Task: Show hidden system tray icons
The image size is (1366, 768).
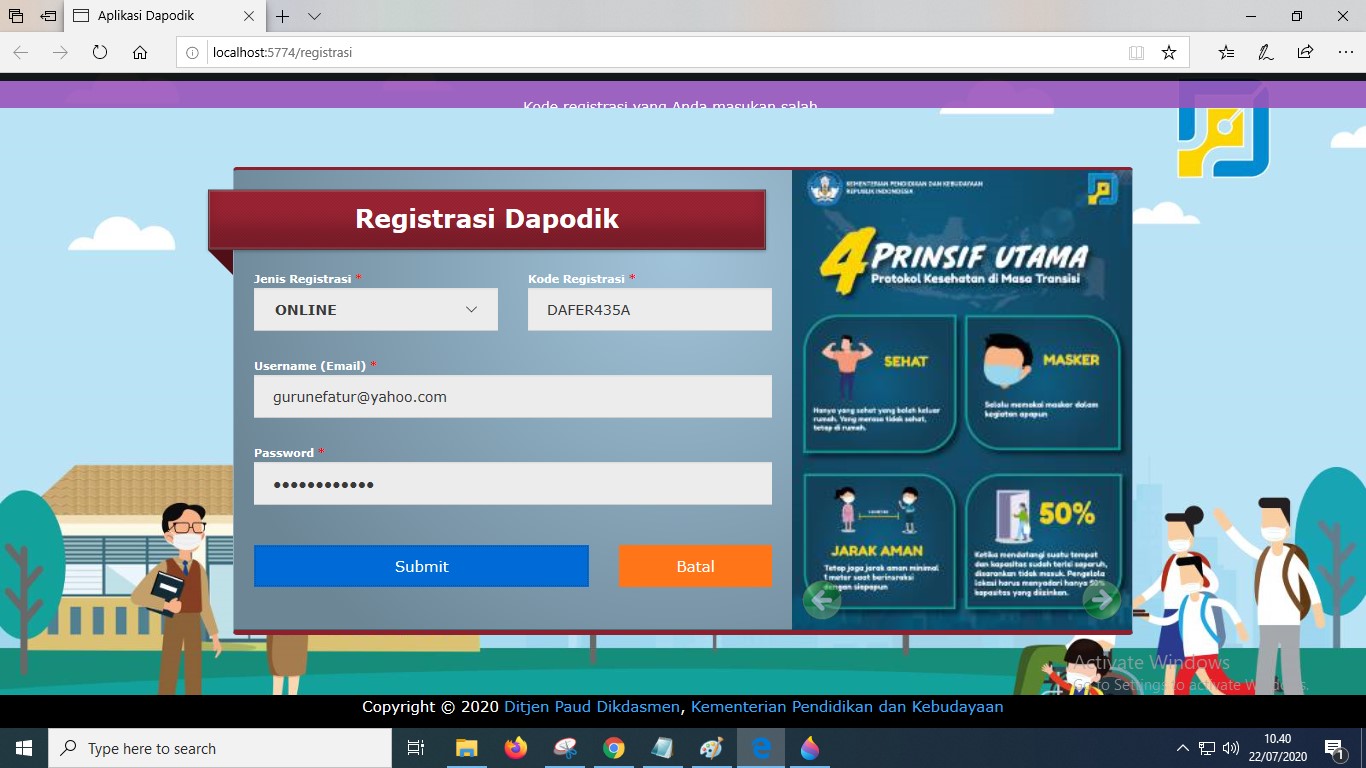Action: pos(1182,748)
